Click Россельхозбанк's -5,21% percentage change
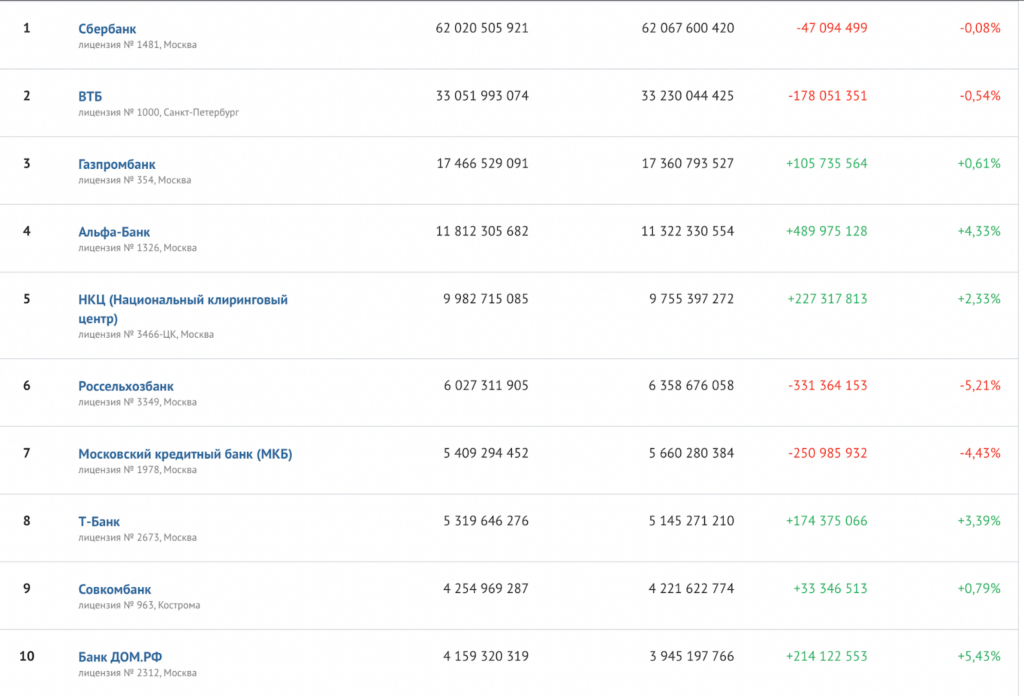Viewport: 1024px width, 696px height. [x=980, y=385]
